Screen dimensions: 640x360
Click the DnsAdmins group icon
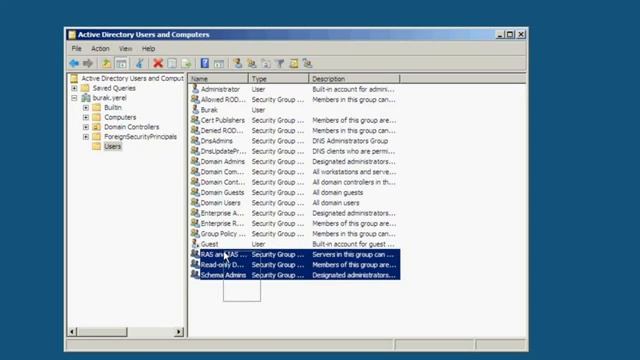tap(196, 140)
